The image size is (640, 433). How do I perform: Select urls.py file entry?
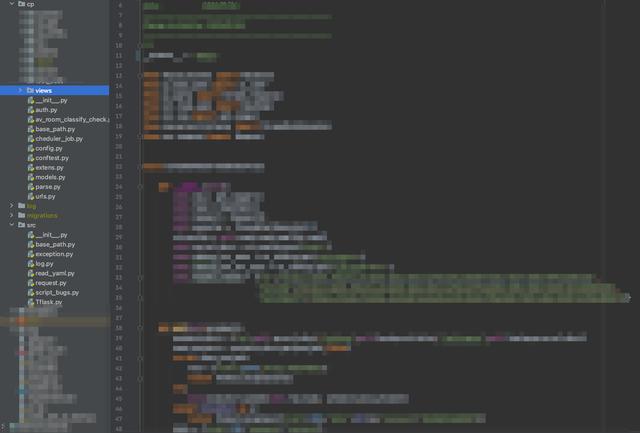[45, 196]
